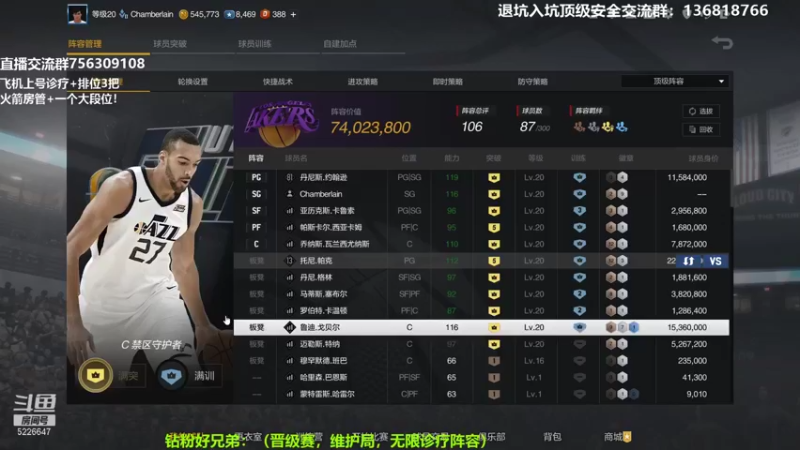The image size is (800, 450).
Task: Click the yellow bond icon under 阵容羁绊
Action: click(607, 127)
